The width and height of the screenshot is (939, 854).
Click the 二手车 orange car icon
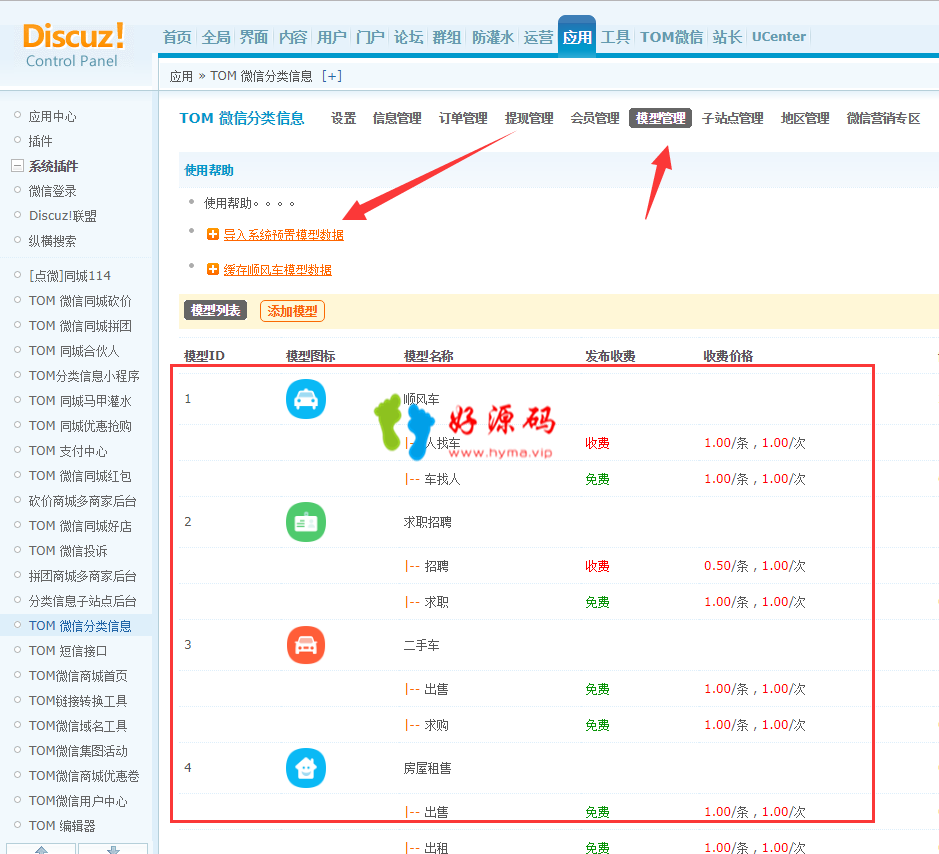coord(305,645)
